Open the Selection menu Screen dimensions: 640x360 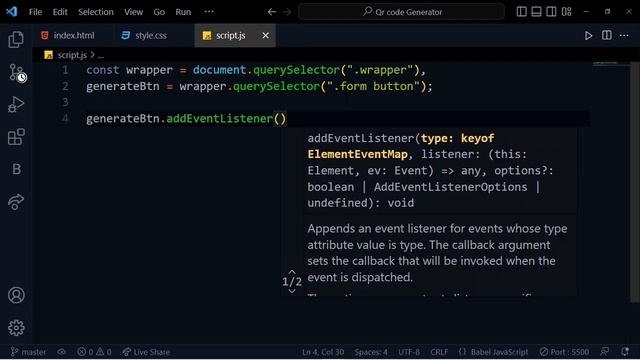coord(96,12)
